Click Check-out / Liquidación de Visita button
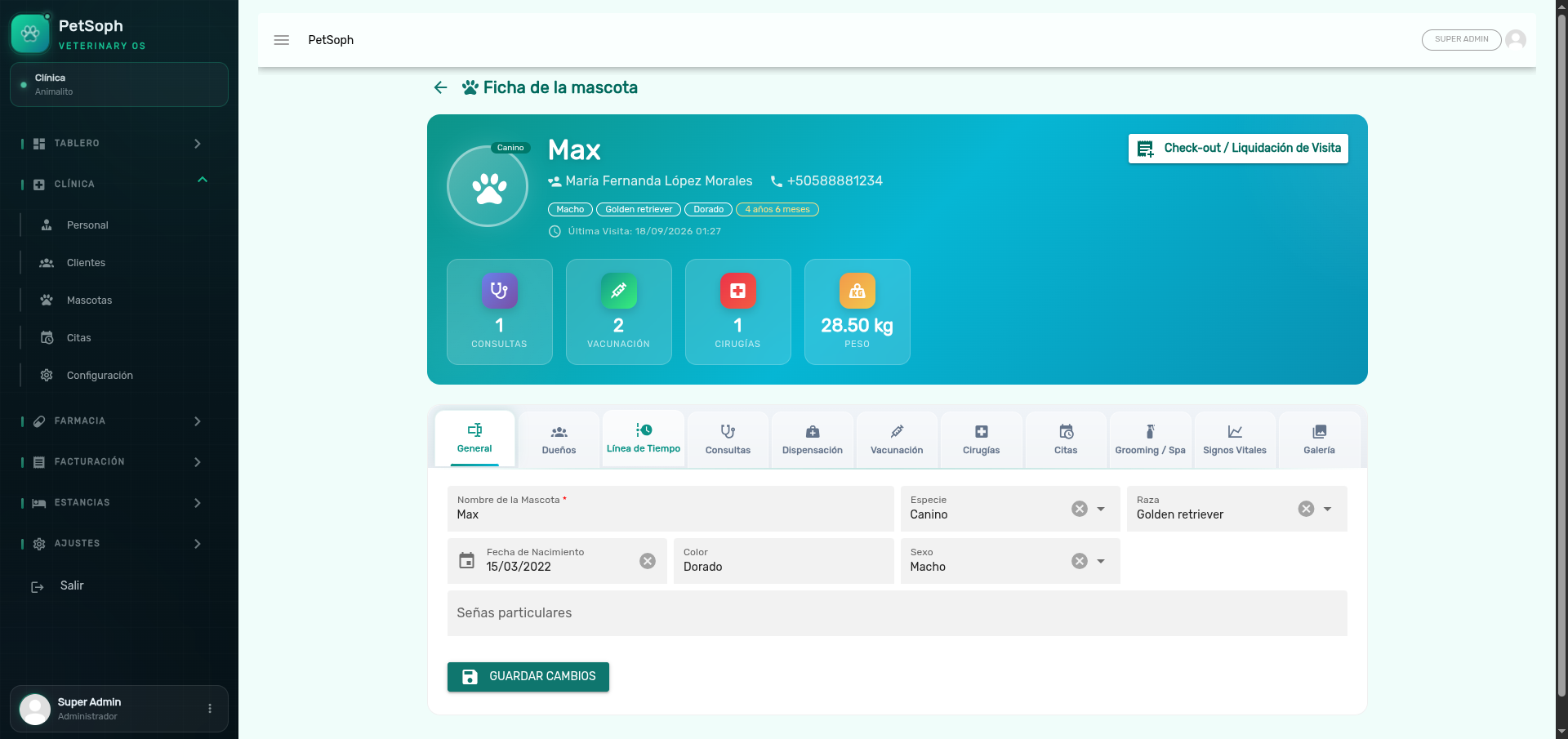 click(x=1238, y=149)
